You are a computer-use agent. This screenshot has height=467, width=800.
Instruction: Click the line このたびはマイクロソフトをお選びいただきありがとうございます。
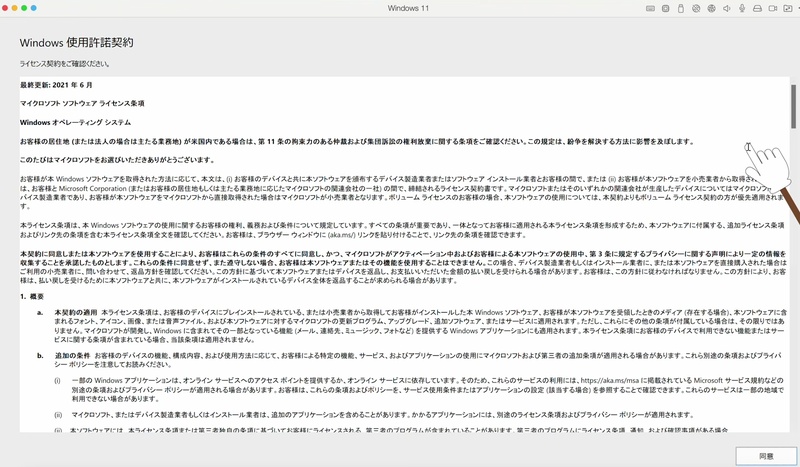tap(117, 160)
